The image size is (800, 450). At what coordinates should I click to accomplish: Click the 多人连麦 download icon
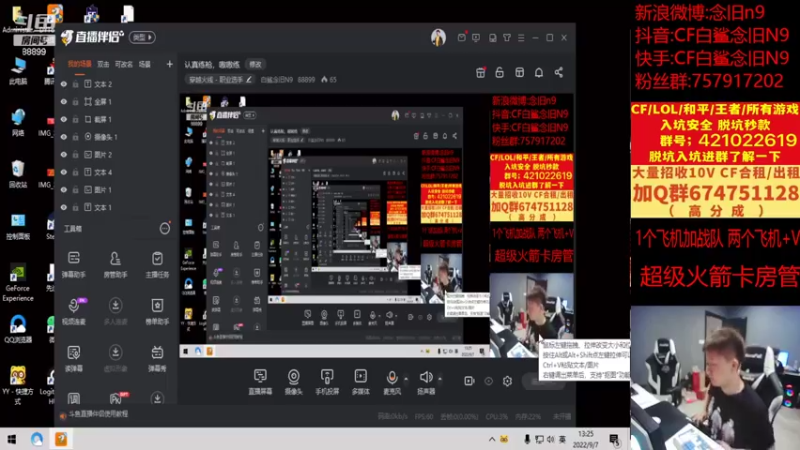click(115, 305)
